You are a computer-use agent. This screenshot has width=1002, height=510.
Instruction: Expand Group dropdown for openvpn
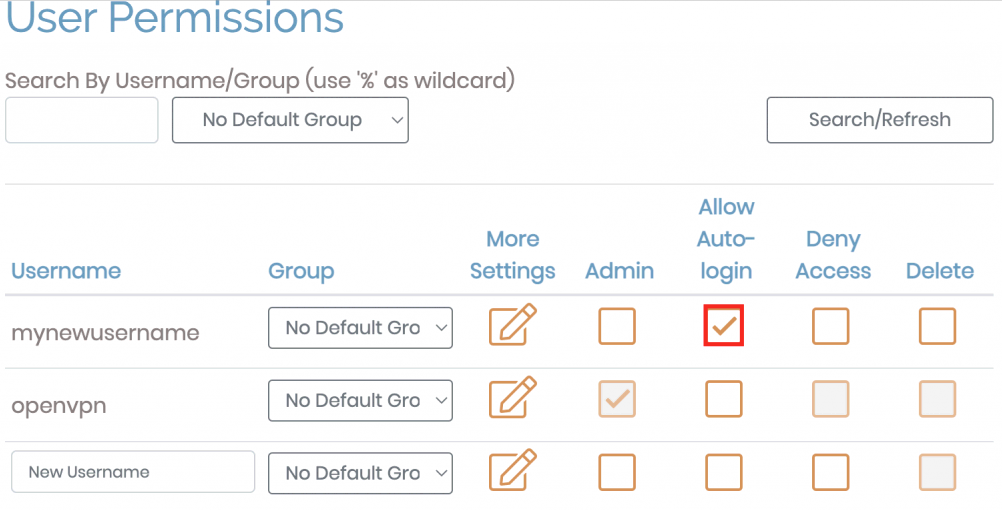tap(360, 401)
